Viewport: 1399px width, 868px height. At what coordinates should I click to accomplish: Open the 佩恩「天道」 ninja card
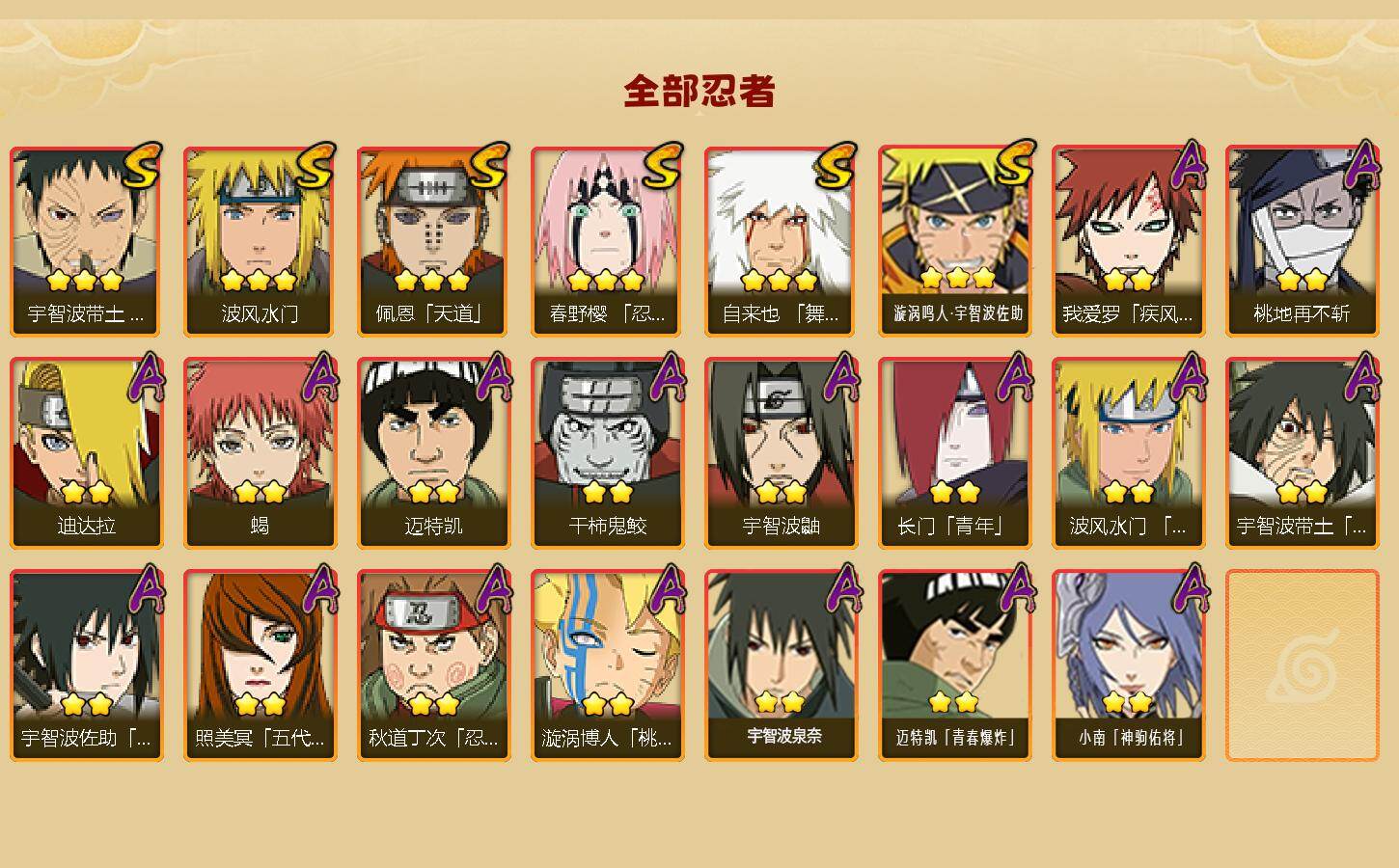coord(433,241)
